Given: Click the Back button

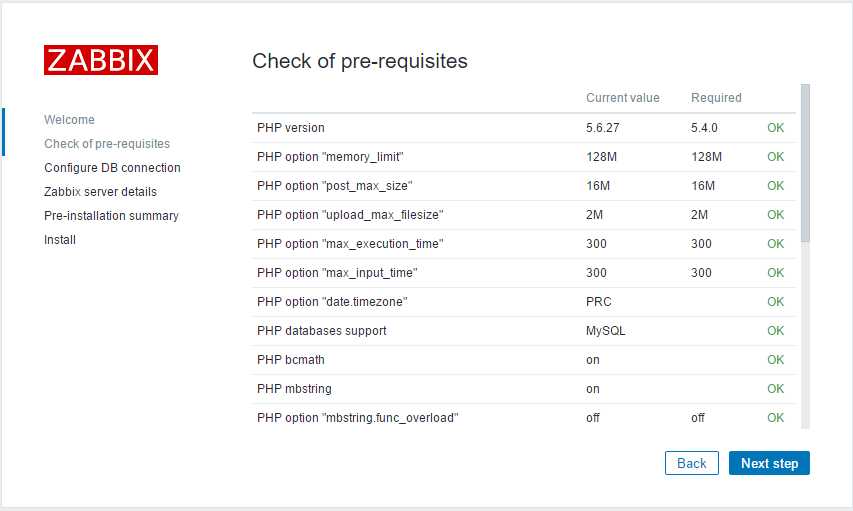Looking at the screenshot, I should point(691,463).
